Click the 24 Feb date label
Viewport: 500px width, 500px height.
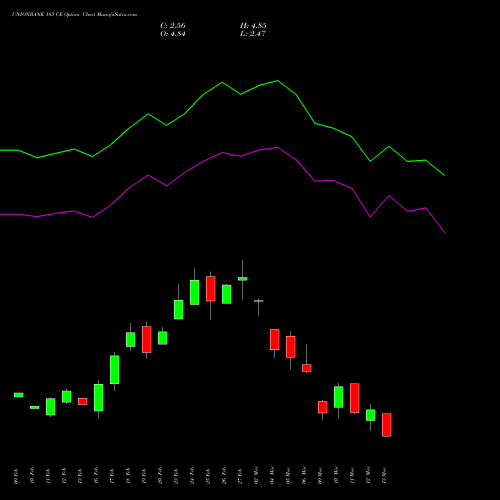pyautogui.click(x=192, y=476)
